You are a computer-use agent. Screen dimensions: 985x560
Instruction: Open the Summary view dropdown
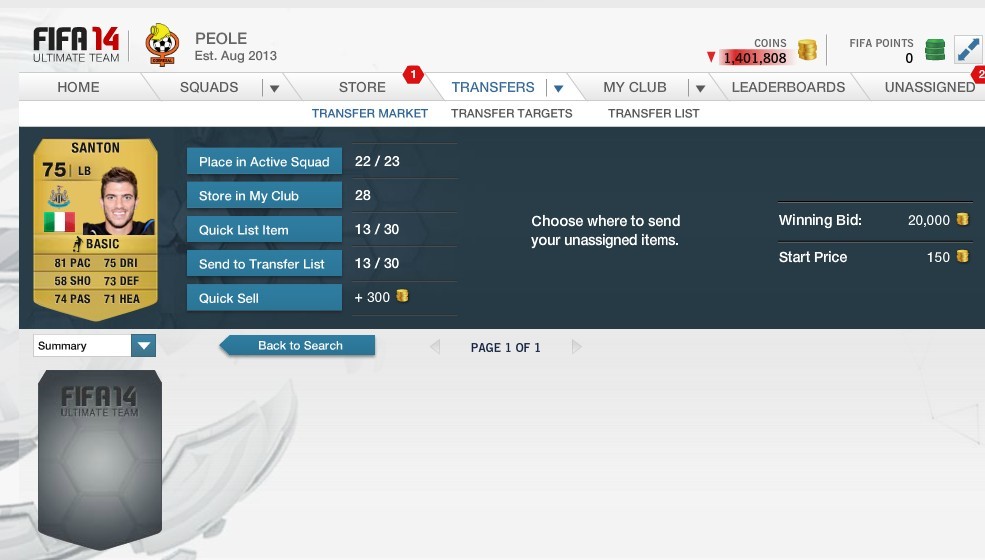143,346
